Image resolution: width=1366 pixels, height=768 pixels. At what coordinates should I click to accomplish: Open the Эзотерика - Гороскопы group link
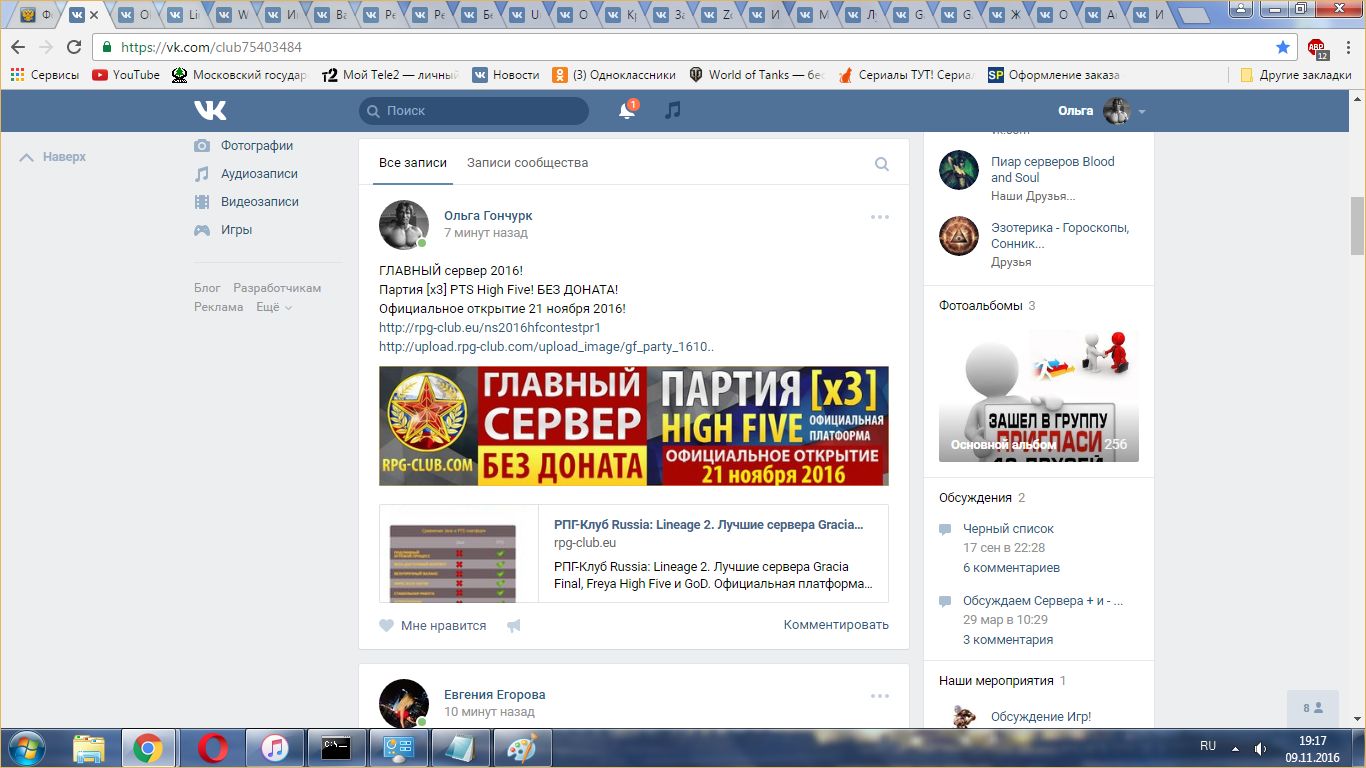[x=1060, y=235]
